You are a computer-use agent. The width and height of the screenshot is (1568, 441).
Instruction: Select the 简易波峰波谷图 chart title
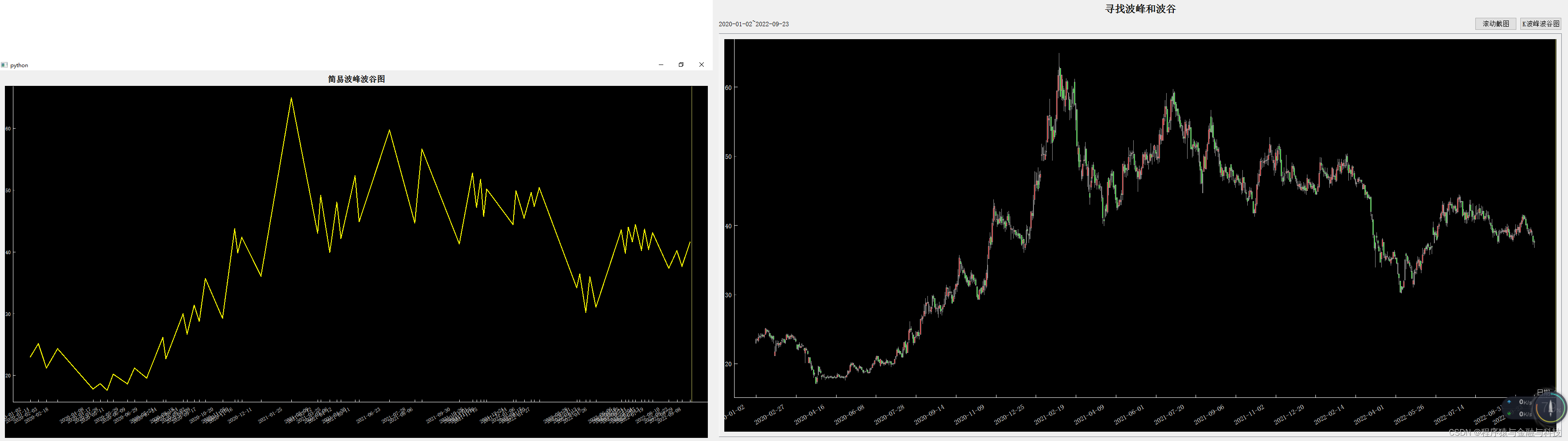[357, 79]
